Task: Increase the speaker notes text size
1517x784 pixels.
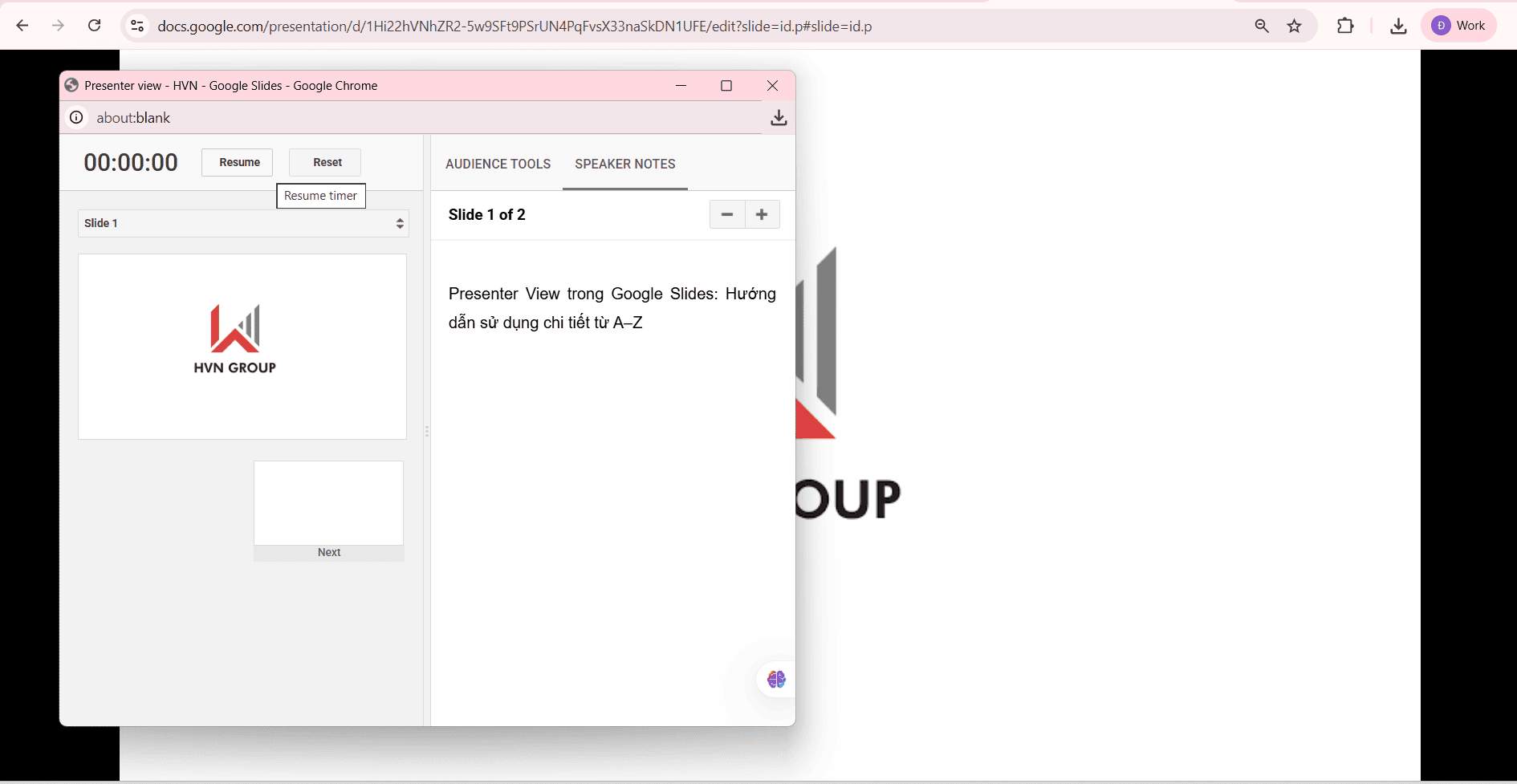Action: tap(762, 214)
